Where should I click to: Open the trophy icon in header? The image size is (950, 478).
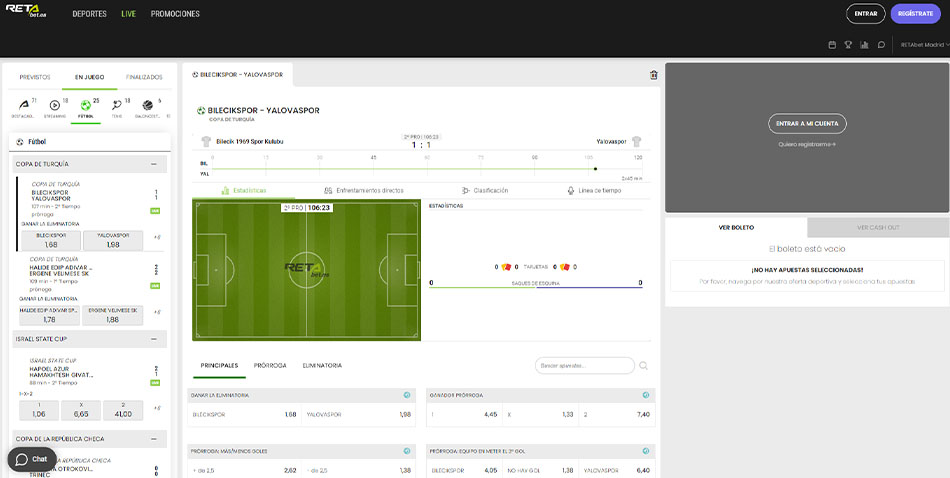pos(848,45)
